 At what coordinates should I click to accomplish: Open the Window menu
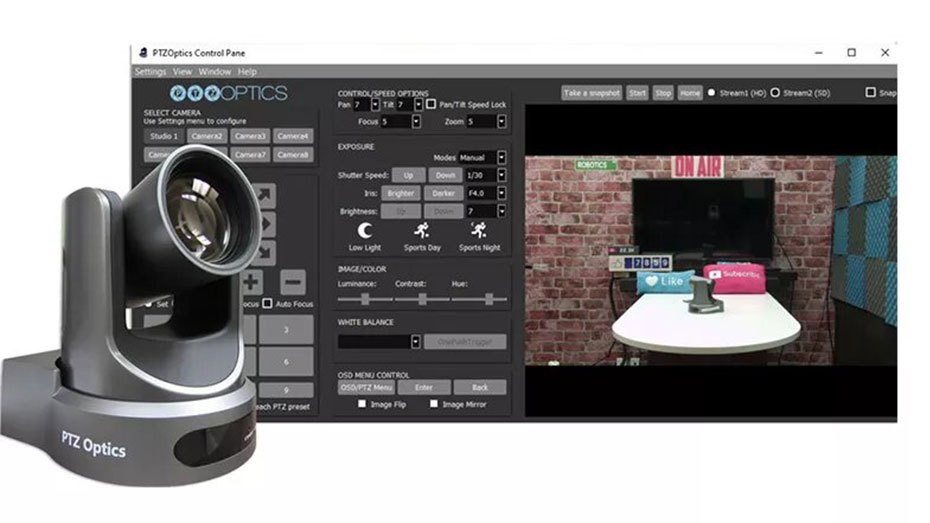pos(215,72)
